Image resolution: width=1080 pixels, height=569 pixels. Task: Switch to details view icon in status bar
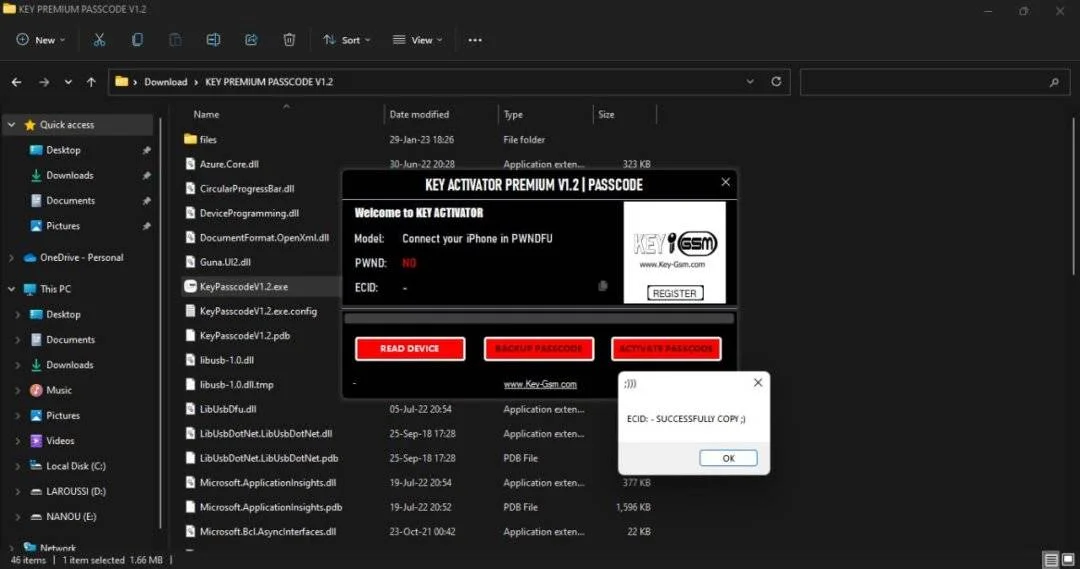1050,559
